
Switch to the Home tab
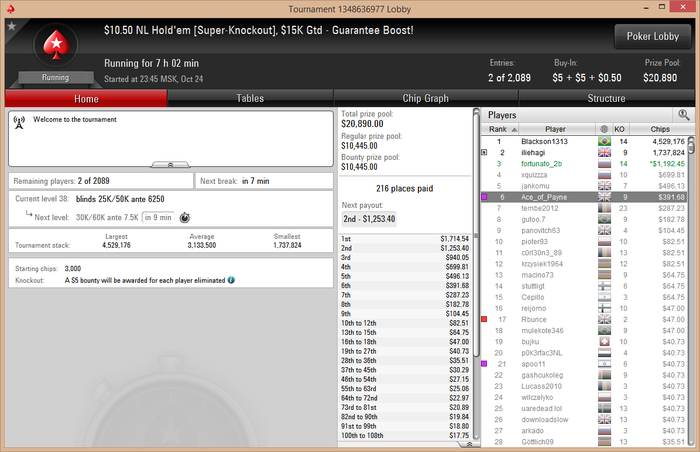[x=86, y=98]
